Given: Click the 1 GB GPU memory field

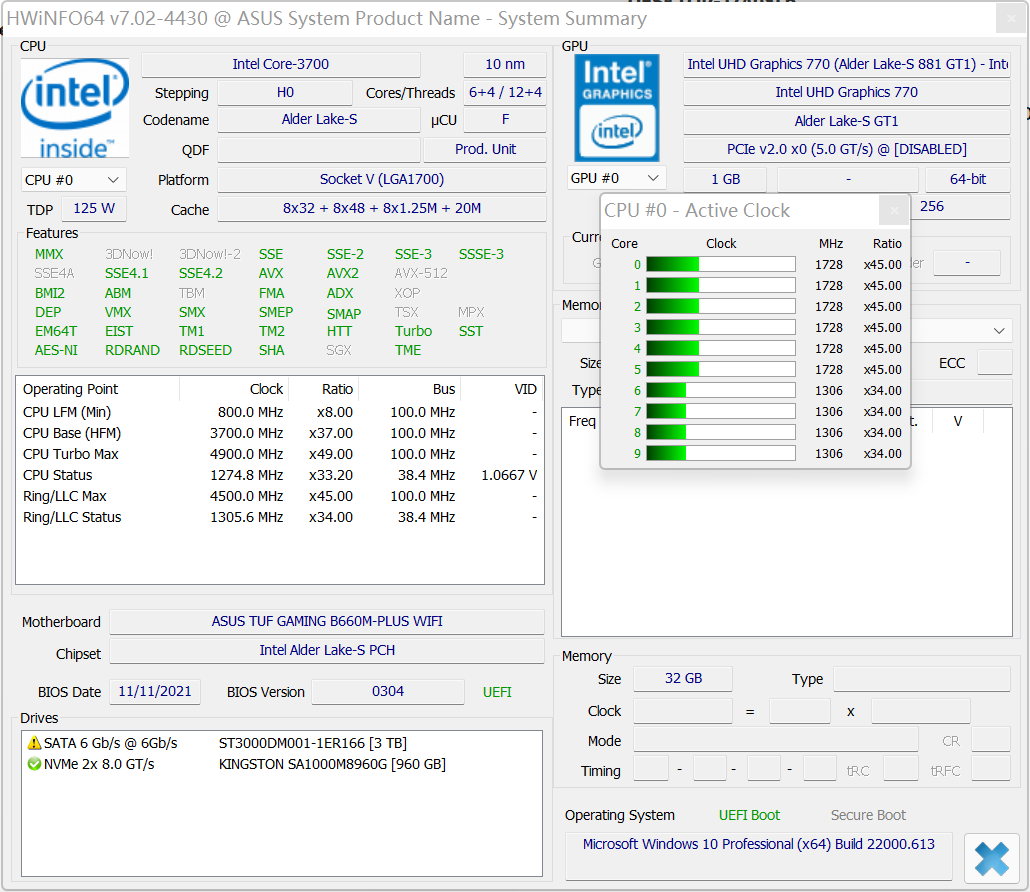Looking at the screenshot, I should 725,179.
